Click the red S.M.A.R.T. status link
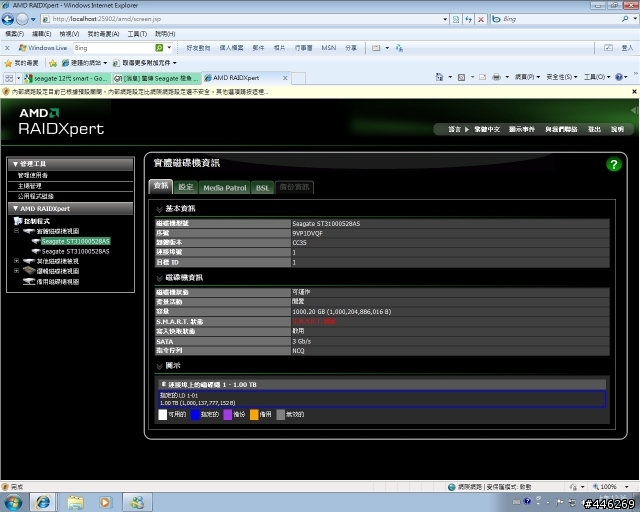The image size is (640, 512). tap(314, 321)
